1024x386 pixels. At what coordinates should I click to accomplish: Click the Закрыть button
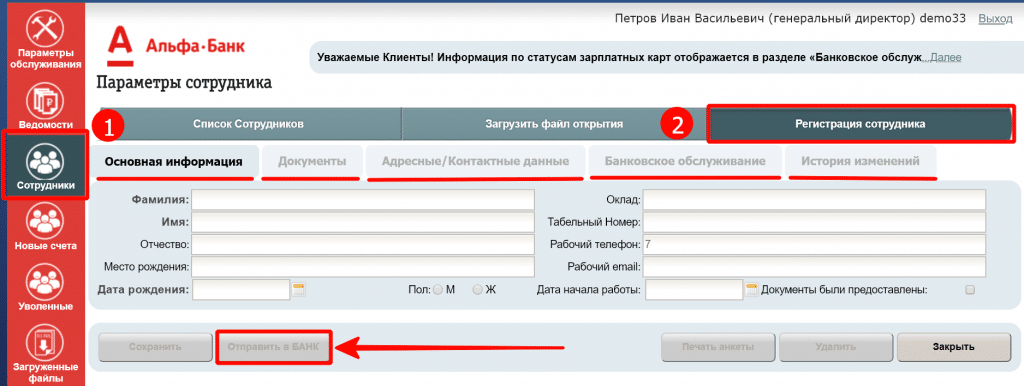(953, 347)
